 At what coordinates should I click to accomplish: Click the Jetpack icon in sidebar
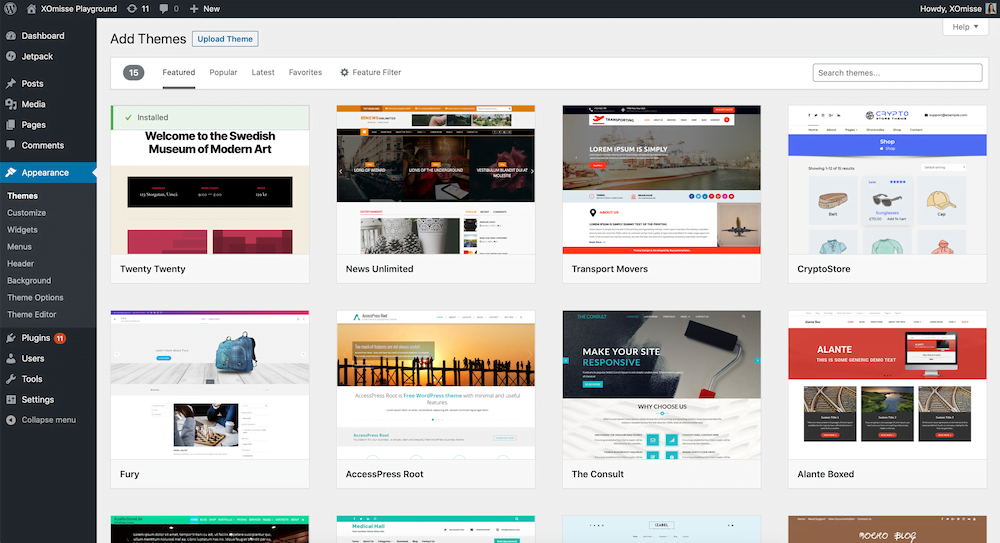pos(11,56)
